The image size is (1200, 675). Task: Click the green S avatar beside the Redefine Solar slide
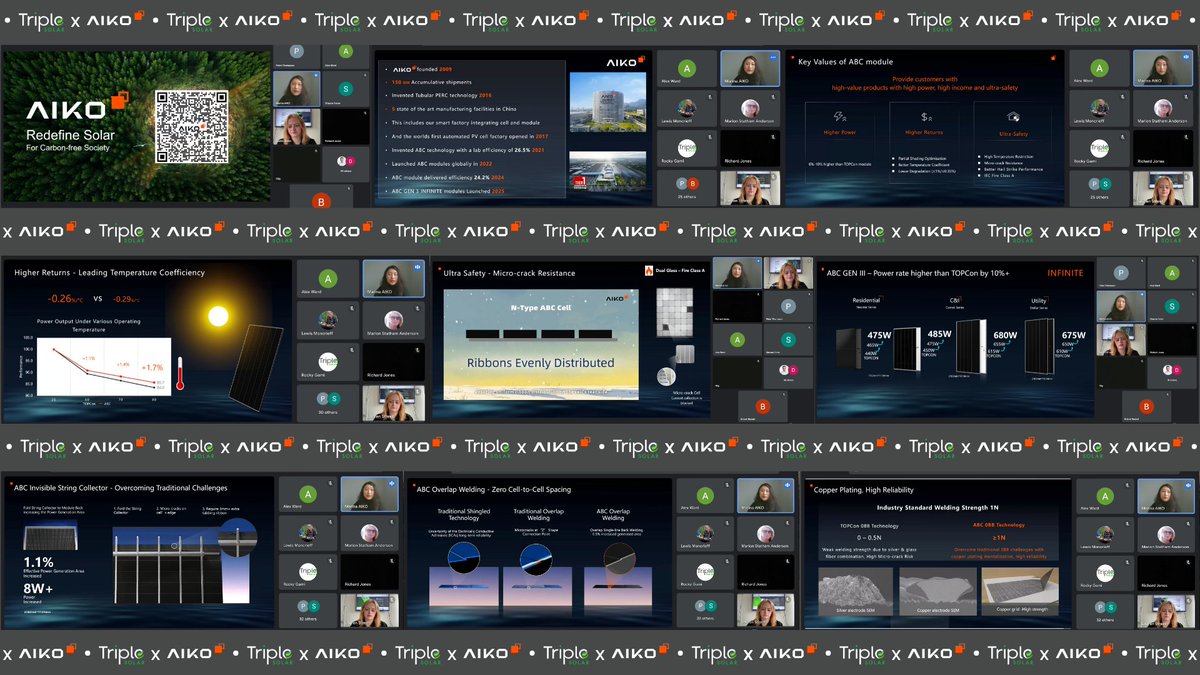click(345, 90)
